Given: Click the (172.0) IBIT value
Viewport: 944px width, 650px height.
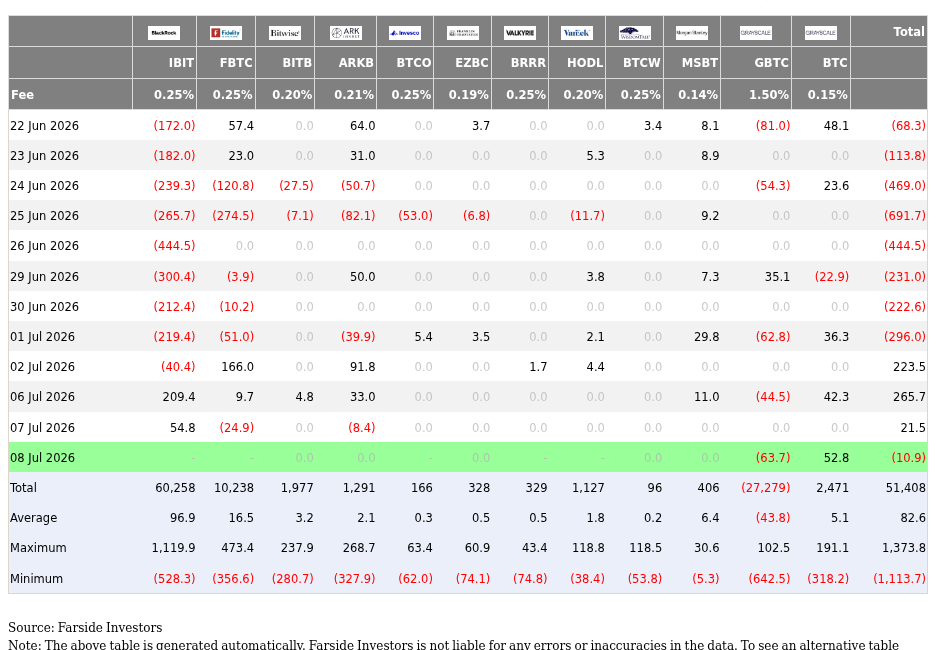Looking at the screenshot, I should point(174,126).
